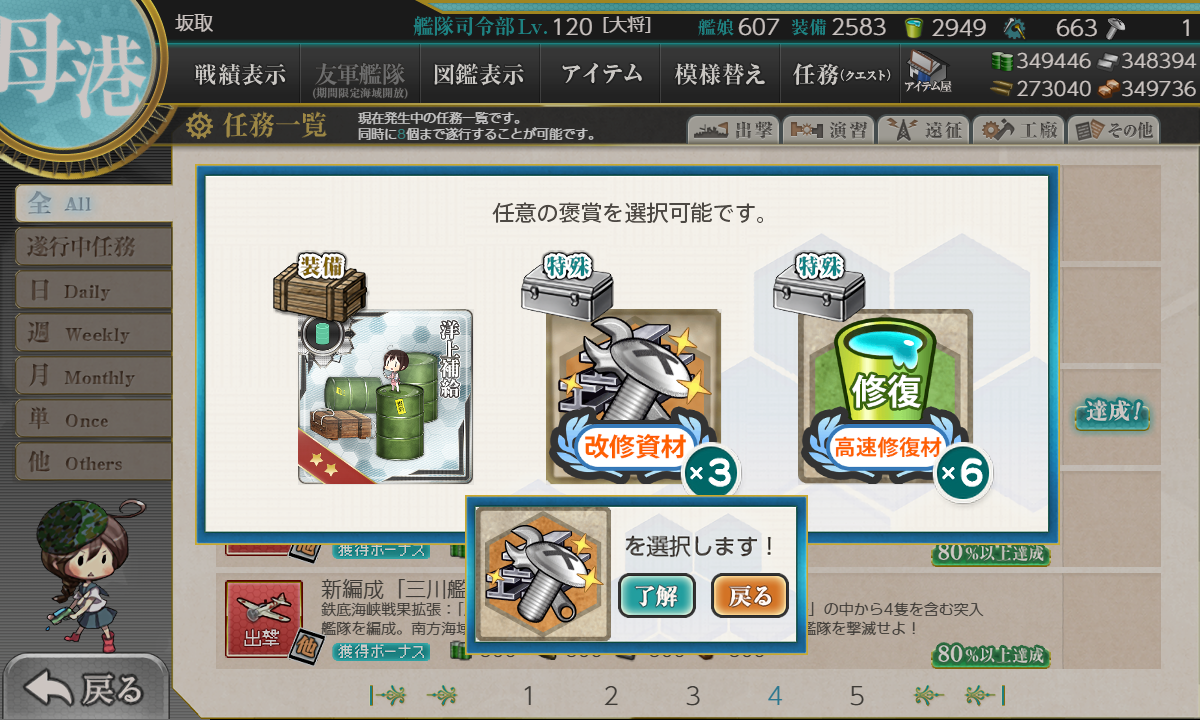Show 遂行中任務 in-progress quests
Screen dimensions: 1200x720
pyautogui.click(x=93, y=247)
